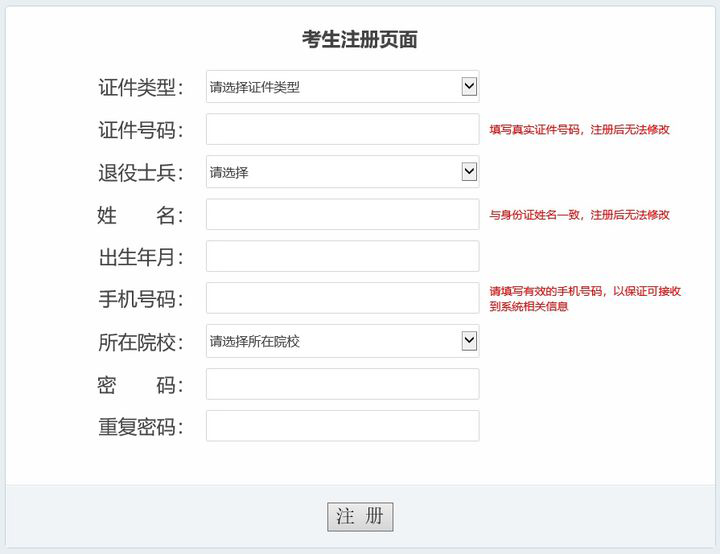Viewport: 720px width, 554px height.
Task: Click the 出生年月 input box
Action: coord(342,257)
